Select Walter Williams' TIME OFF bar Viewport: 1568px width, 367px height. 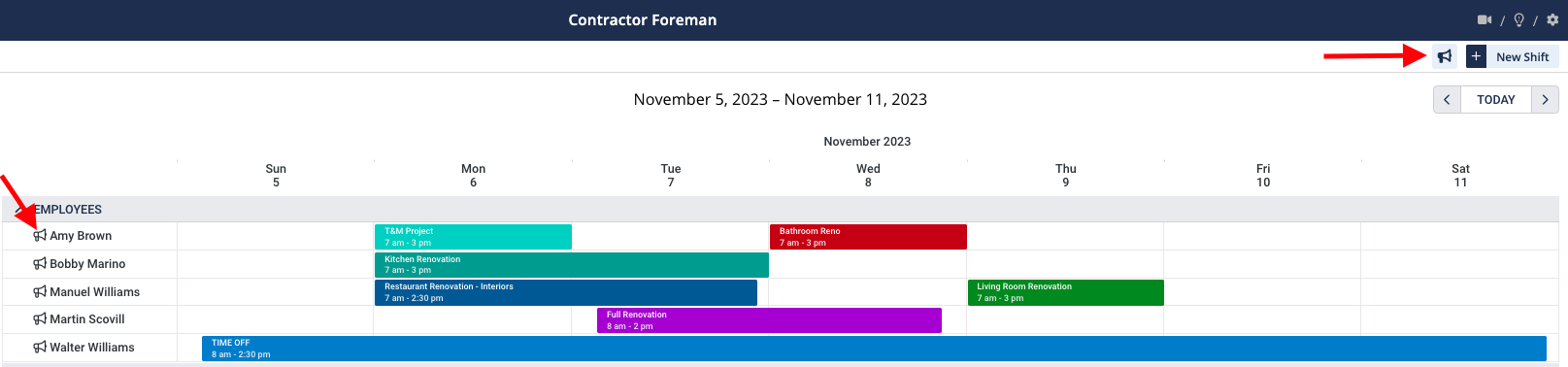[x=874, y=349]
